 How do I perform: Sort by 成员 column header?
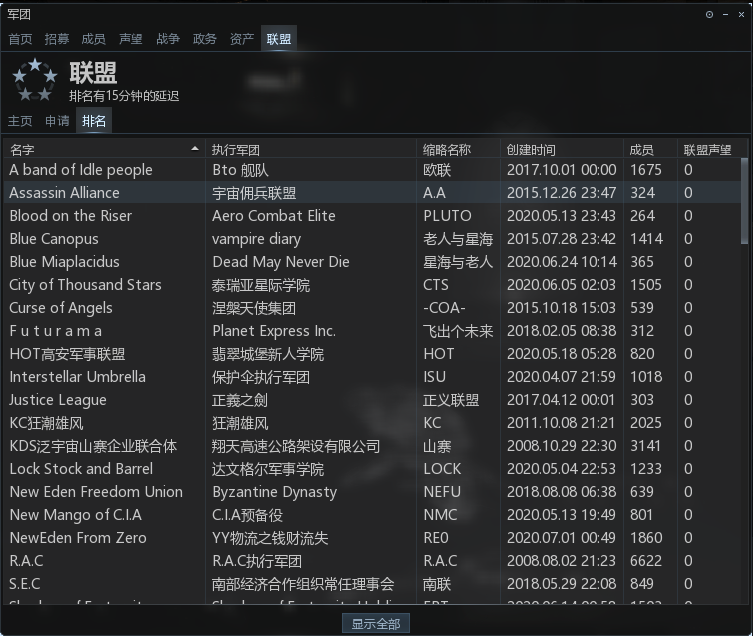(x=641, y=150)
